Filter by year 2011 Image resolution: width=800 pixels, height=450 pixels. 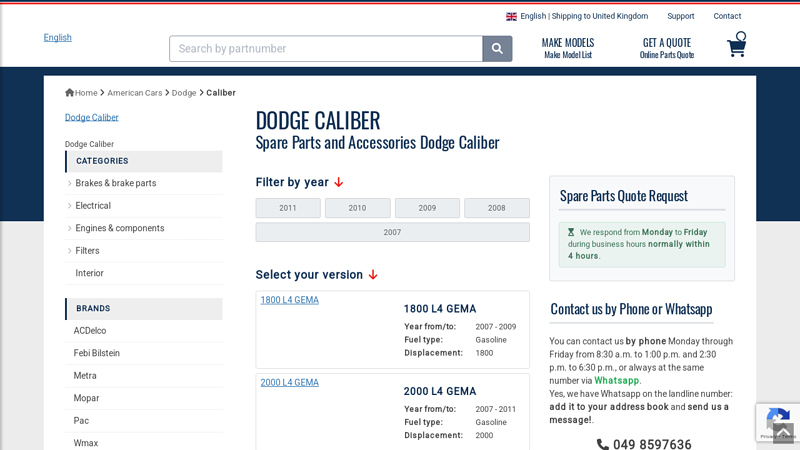click(x=288, y=208)
